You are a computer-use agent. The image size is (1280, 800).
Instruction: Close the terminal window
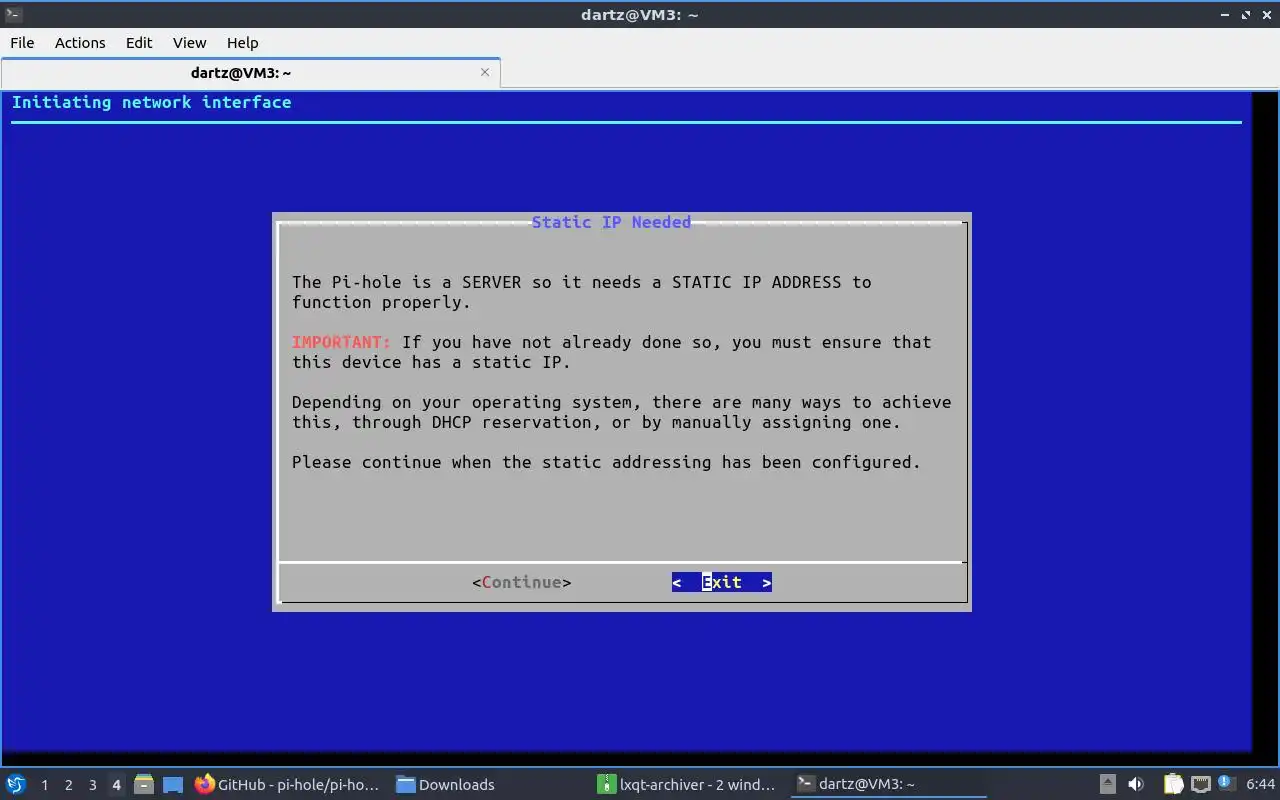(x=1266, y=15)
